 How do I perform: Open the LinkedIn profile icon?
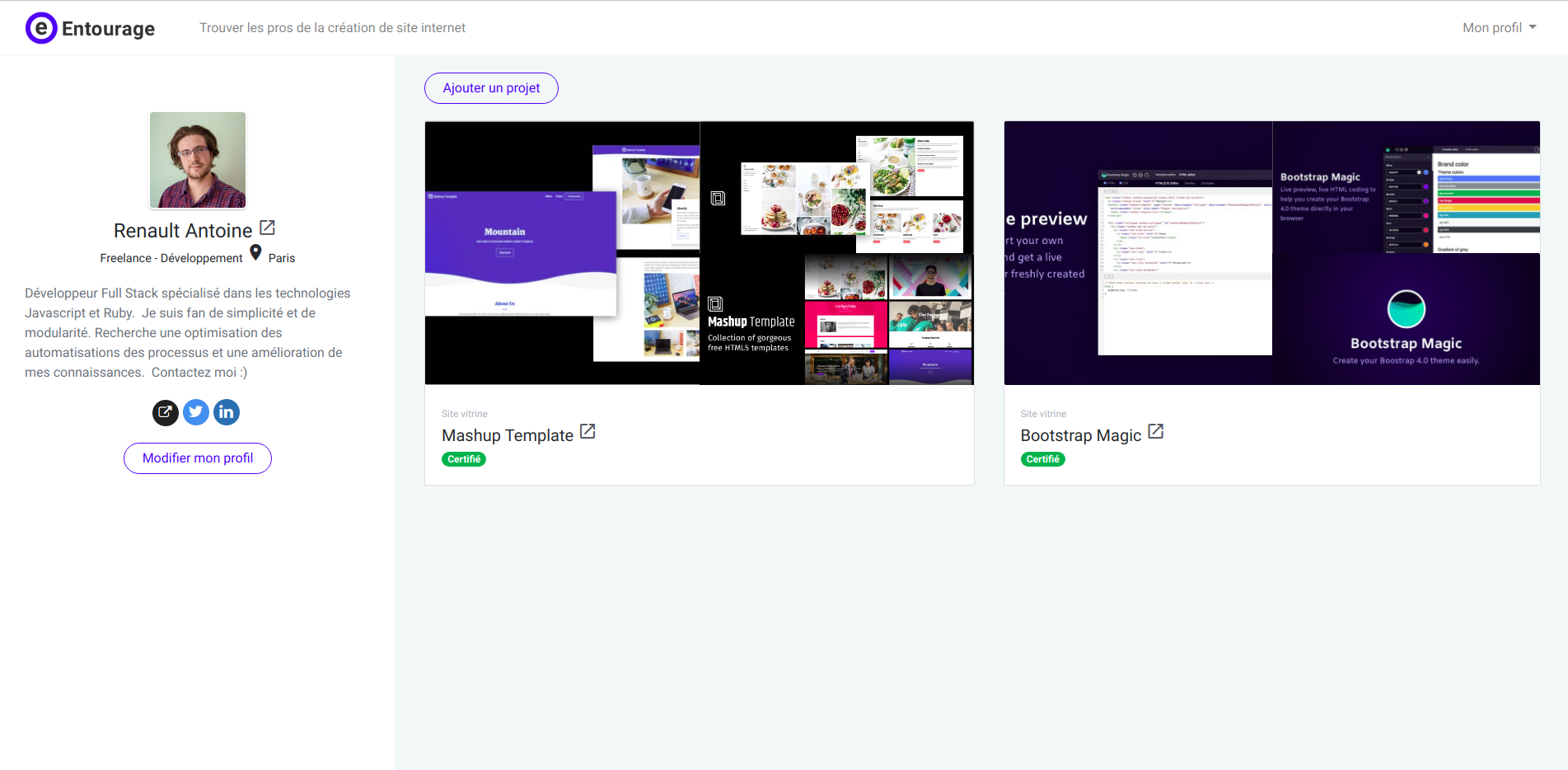[x=227, y=412]
